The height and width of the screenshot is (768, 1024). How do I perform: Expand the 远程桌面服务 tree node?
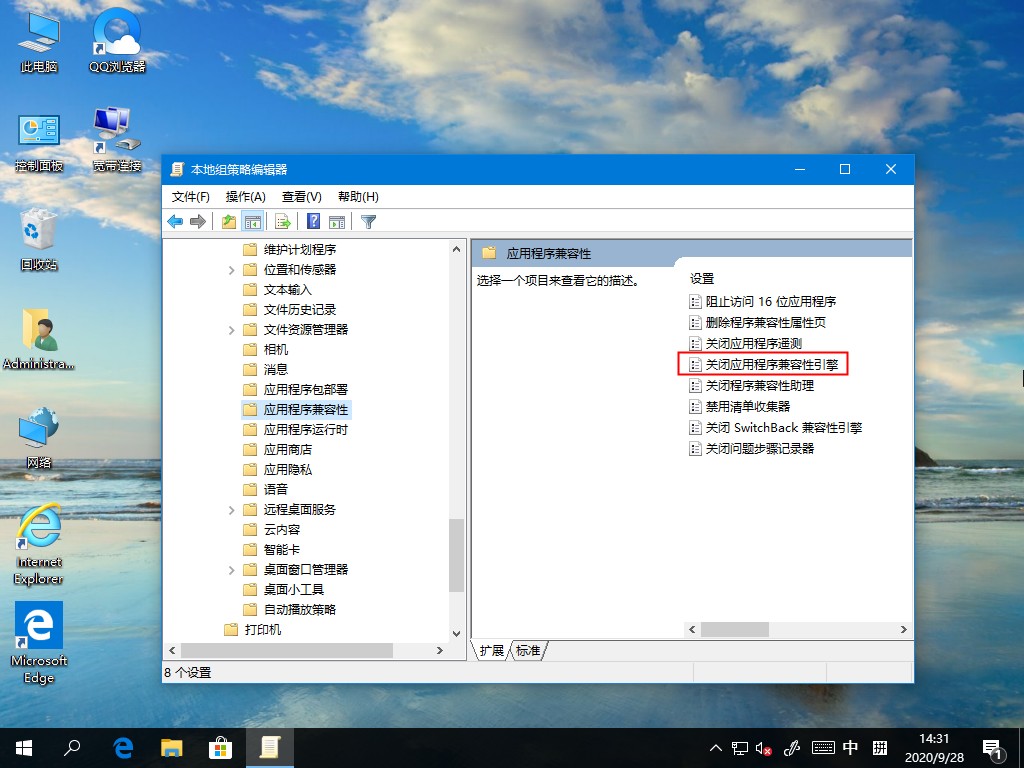pyautogui.click(x=231, y=509)
